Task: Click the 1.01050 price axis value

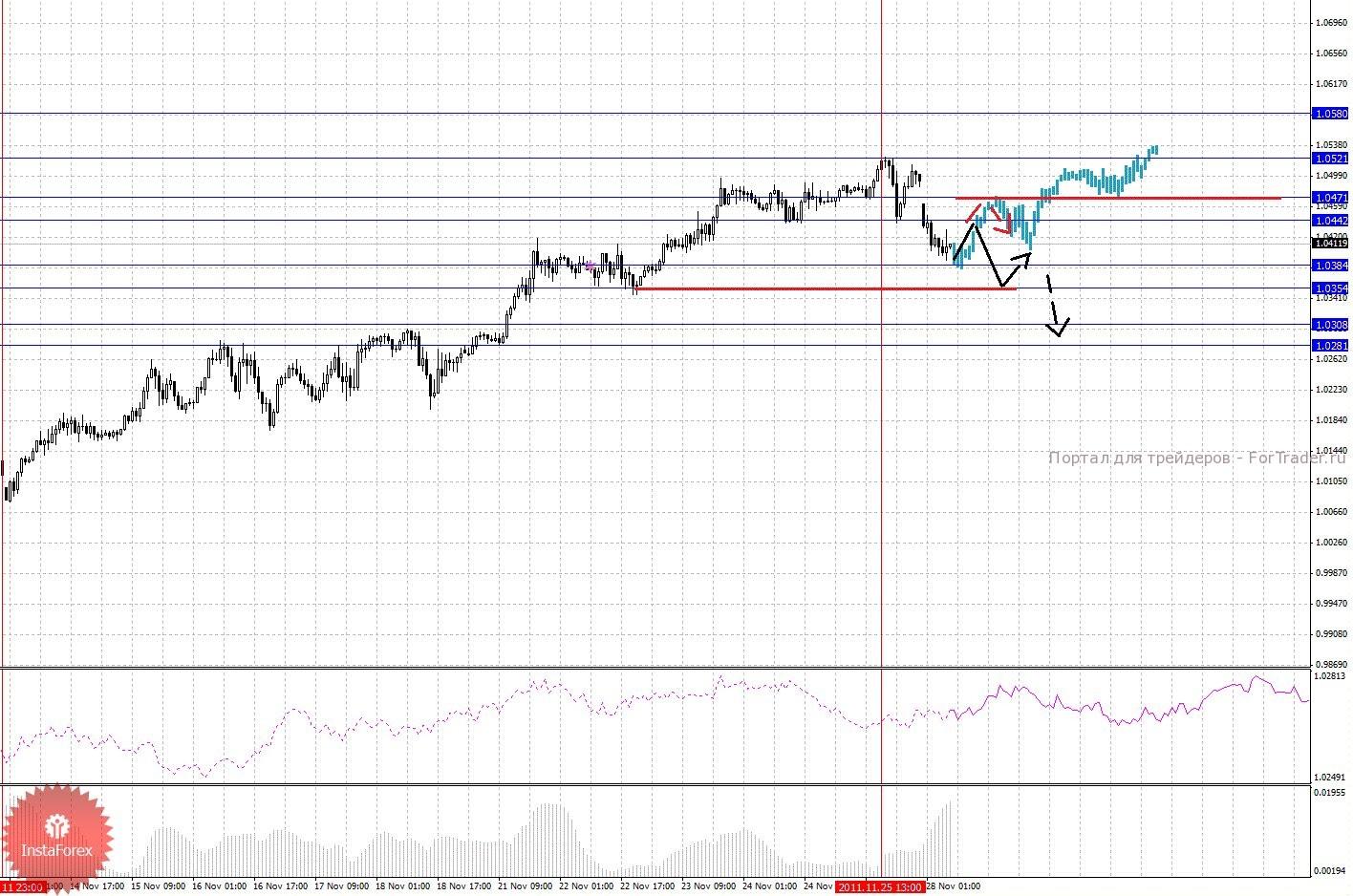Action: click(x=1331, y=481)
